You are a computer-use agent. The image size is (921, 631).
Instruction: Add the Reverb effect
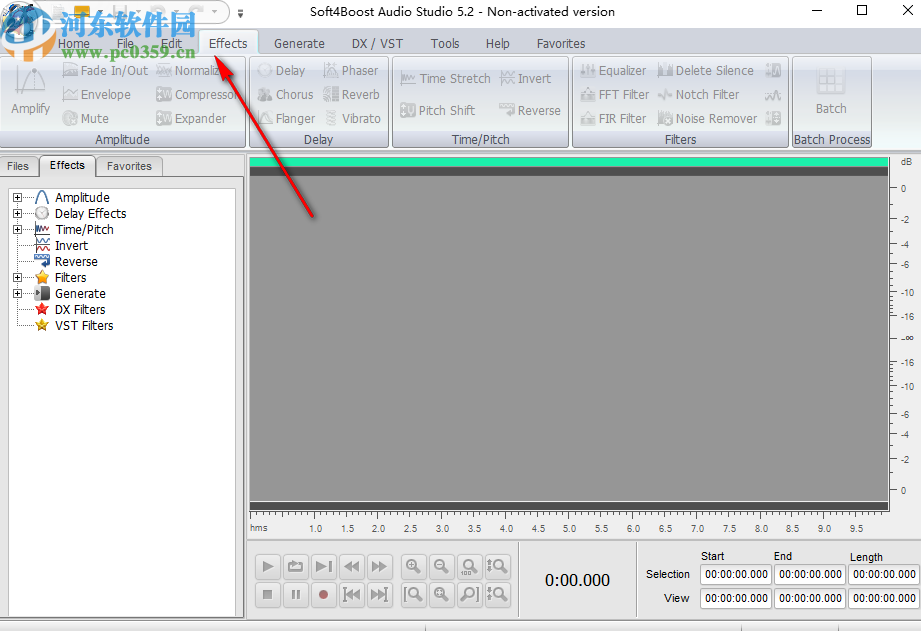[x=351, y=95]
